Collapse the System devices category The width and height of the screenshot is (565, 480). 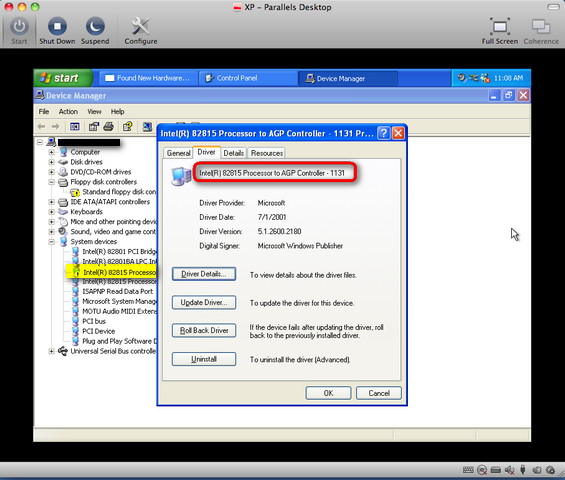pos(52,241)
